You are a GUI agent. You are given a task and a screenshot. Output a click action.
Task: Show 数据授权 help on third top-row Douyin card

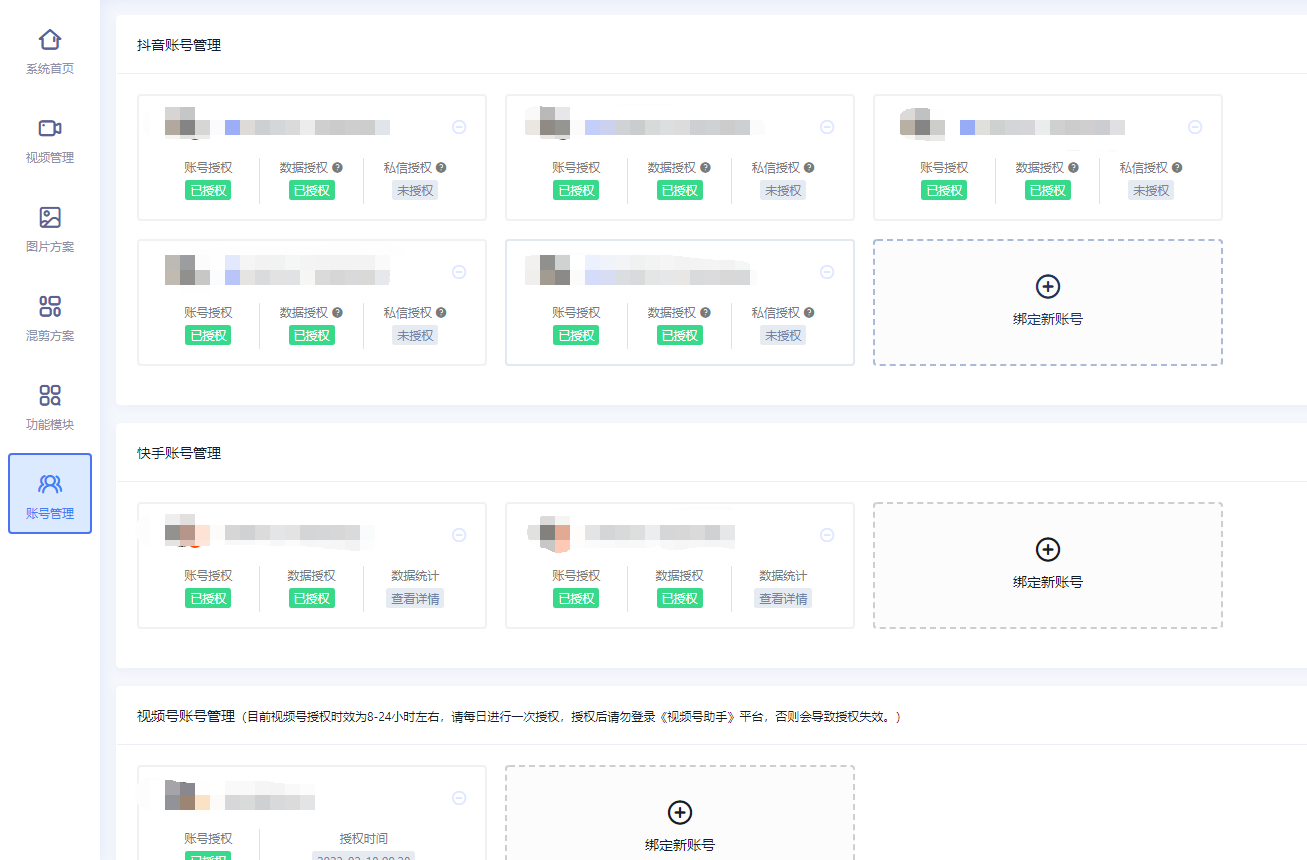pyautogui.click(x=1073, y=168)
